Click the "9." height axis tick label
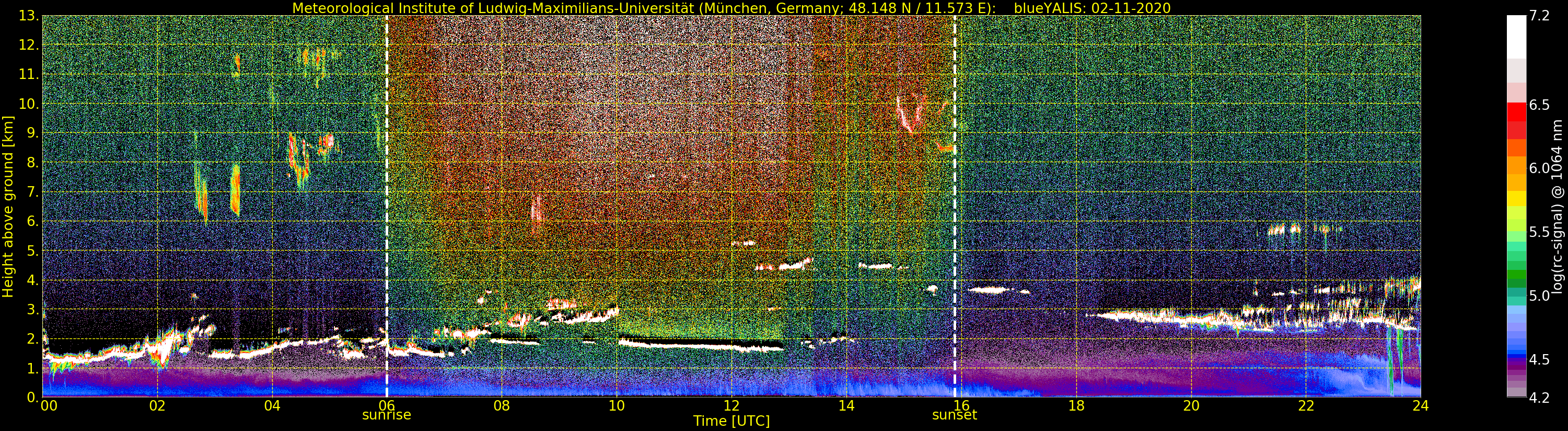Image resolution: width=1568 pixels, height=431 pixels. point(32,133)
